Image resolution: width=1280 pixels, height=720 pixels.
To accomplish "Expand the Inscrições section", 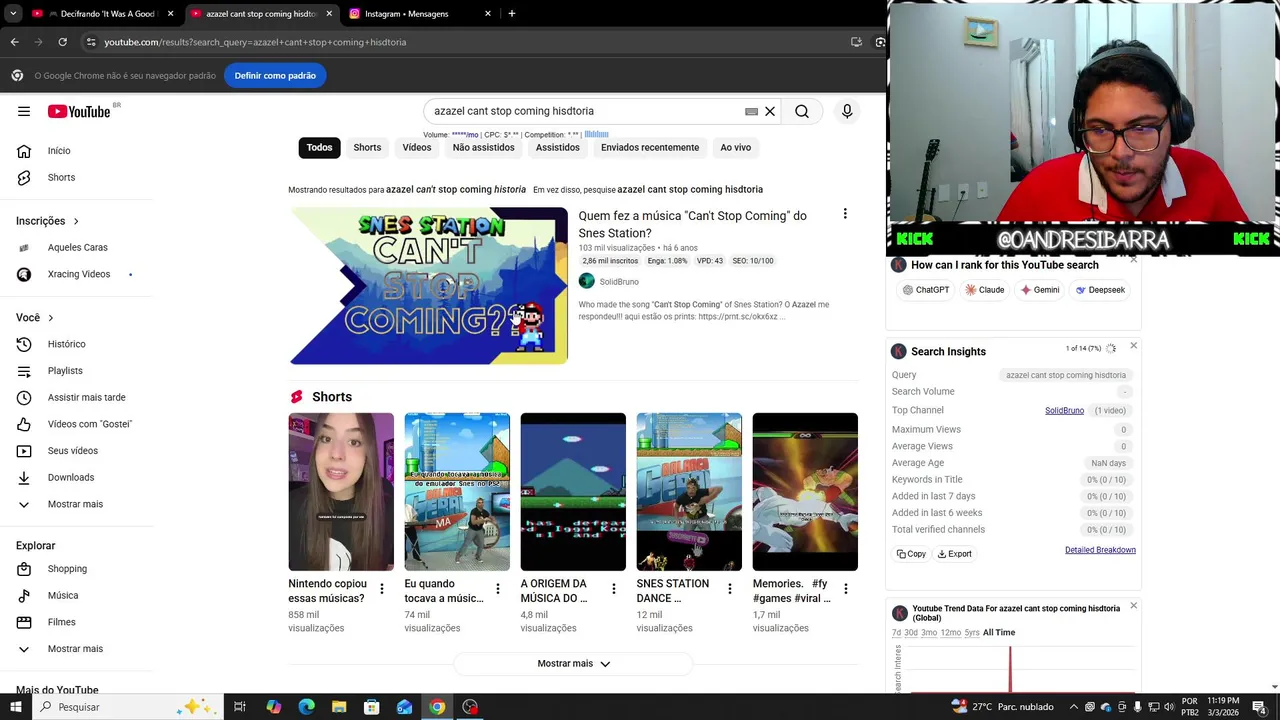I will pos(47,221).
